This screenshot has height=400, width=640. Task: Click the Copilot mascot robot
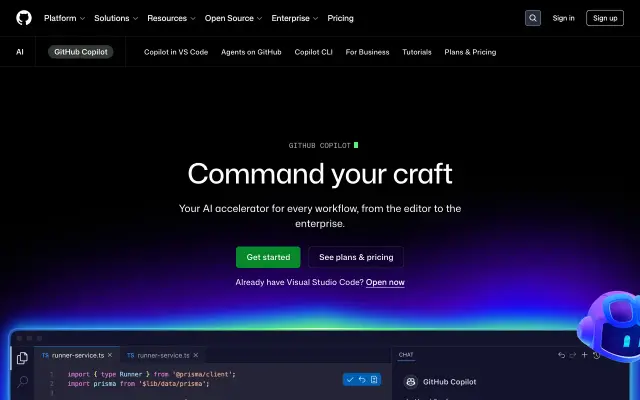point(610,327)
